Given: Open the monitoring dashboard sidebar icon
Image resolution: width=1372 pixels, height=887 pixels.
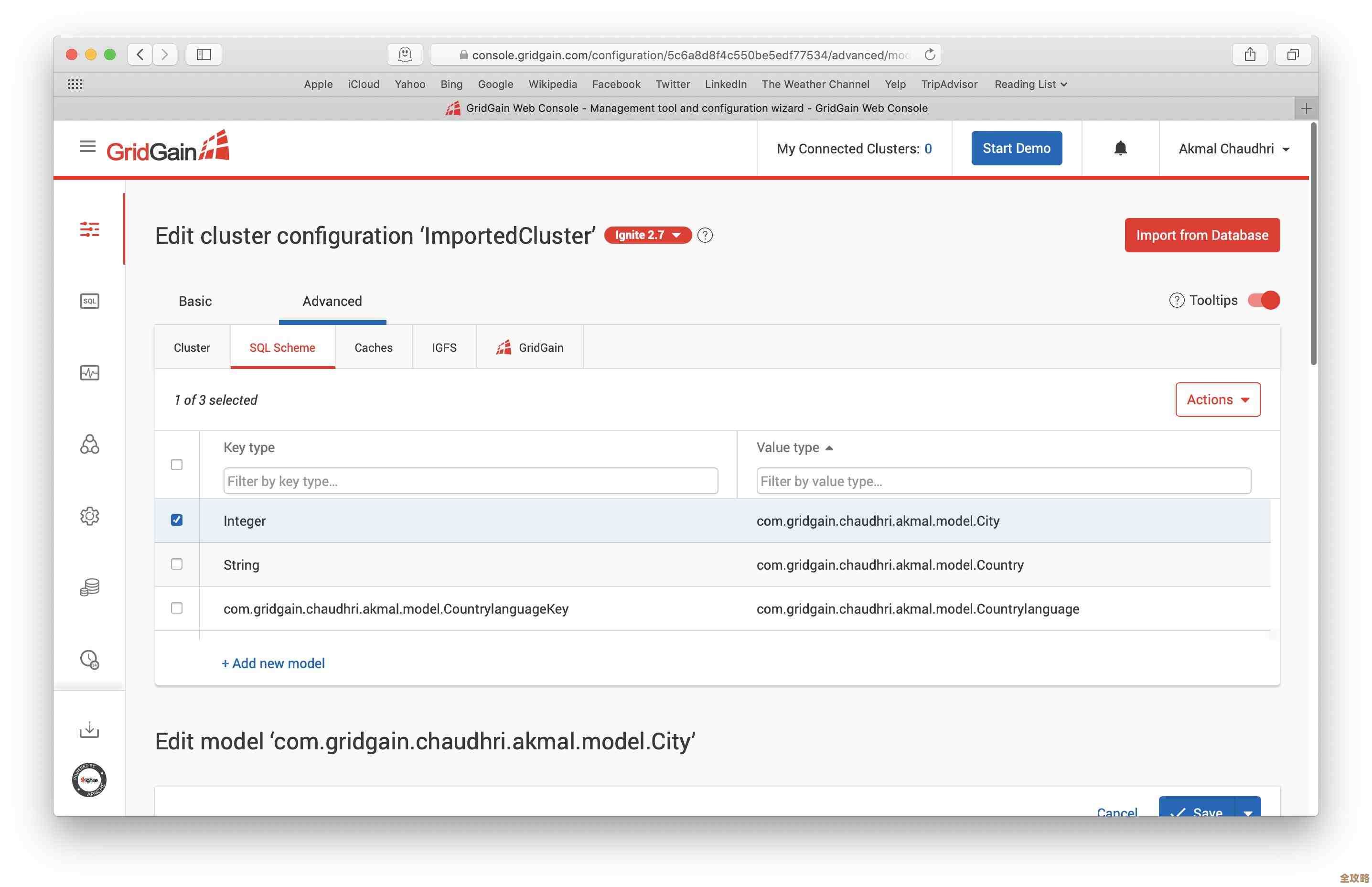Looking at the screenshot, I should coord(89,373).
